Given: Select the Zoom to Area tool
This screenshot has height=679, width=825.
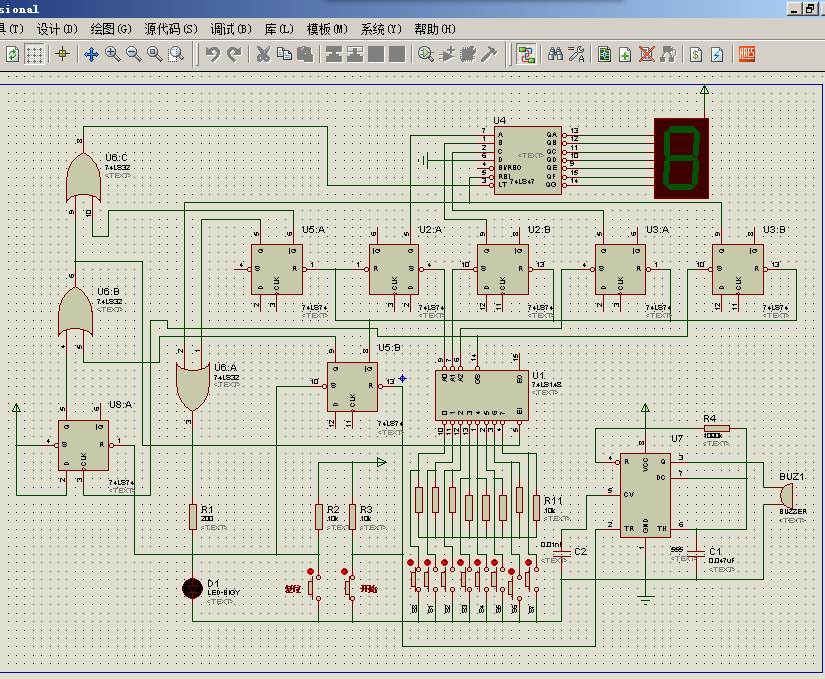Looking at the screenshot, I should 176,54.
